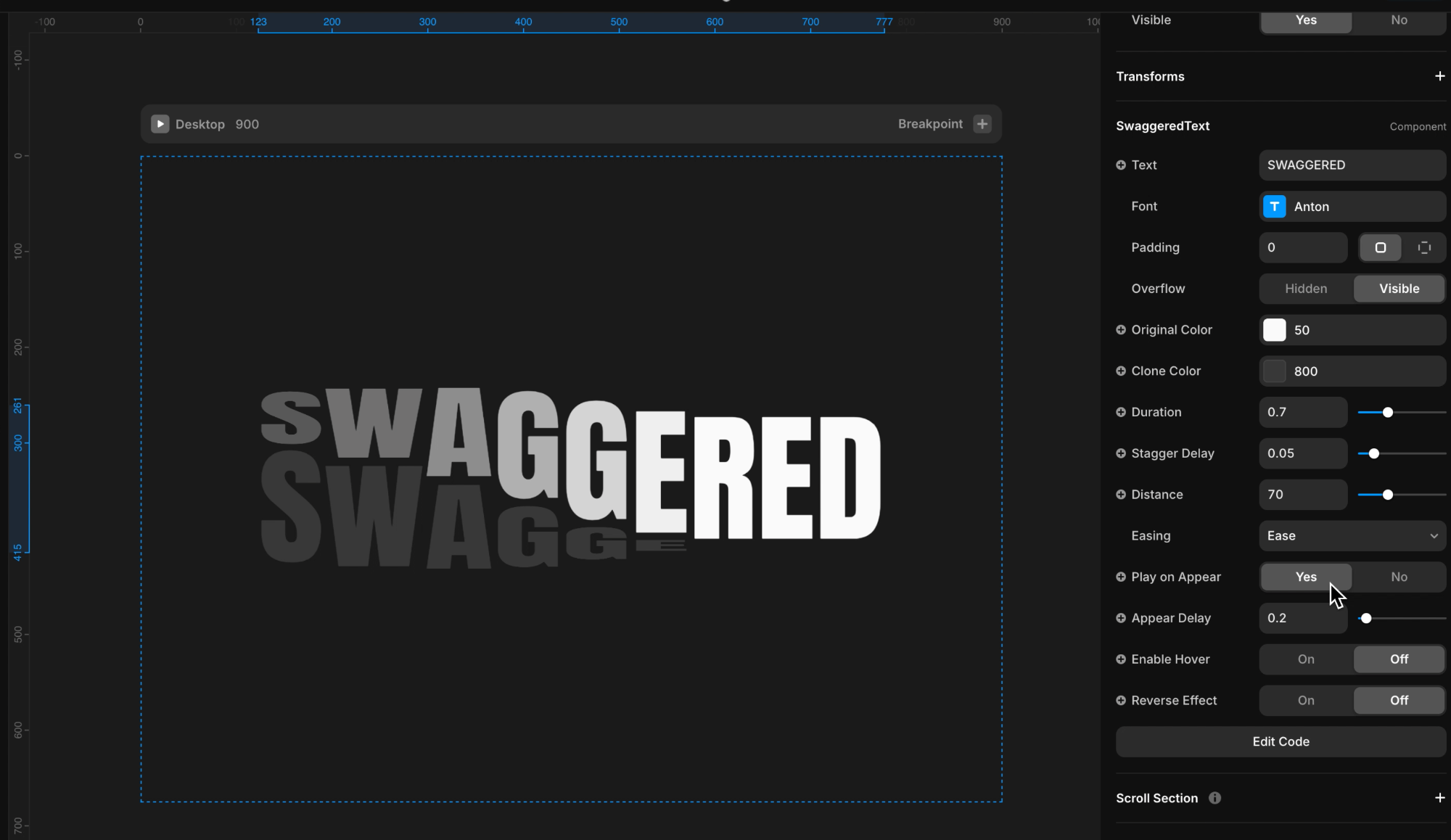Play the Desktop breakpoint preview
This screenshot has height=840, width=1451.
point(160,124)
